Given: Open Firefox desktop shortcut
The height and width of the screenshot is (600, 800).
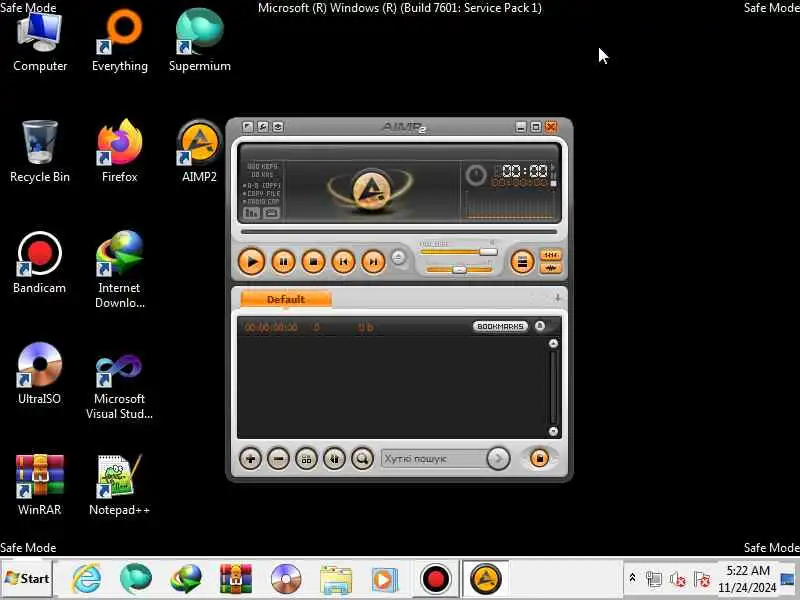Looking at the screenshot, I should click(x=119, y=152).
